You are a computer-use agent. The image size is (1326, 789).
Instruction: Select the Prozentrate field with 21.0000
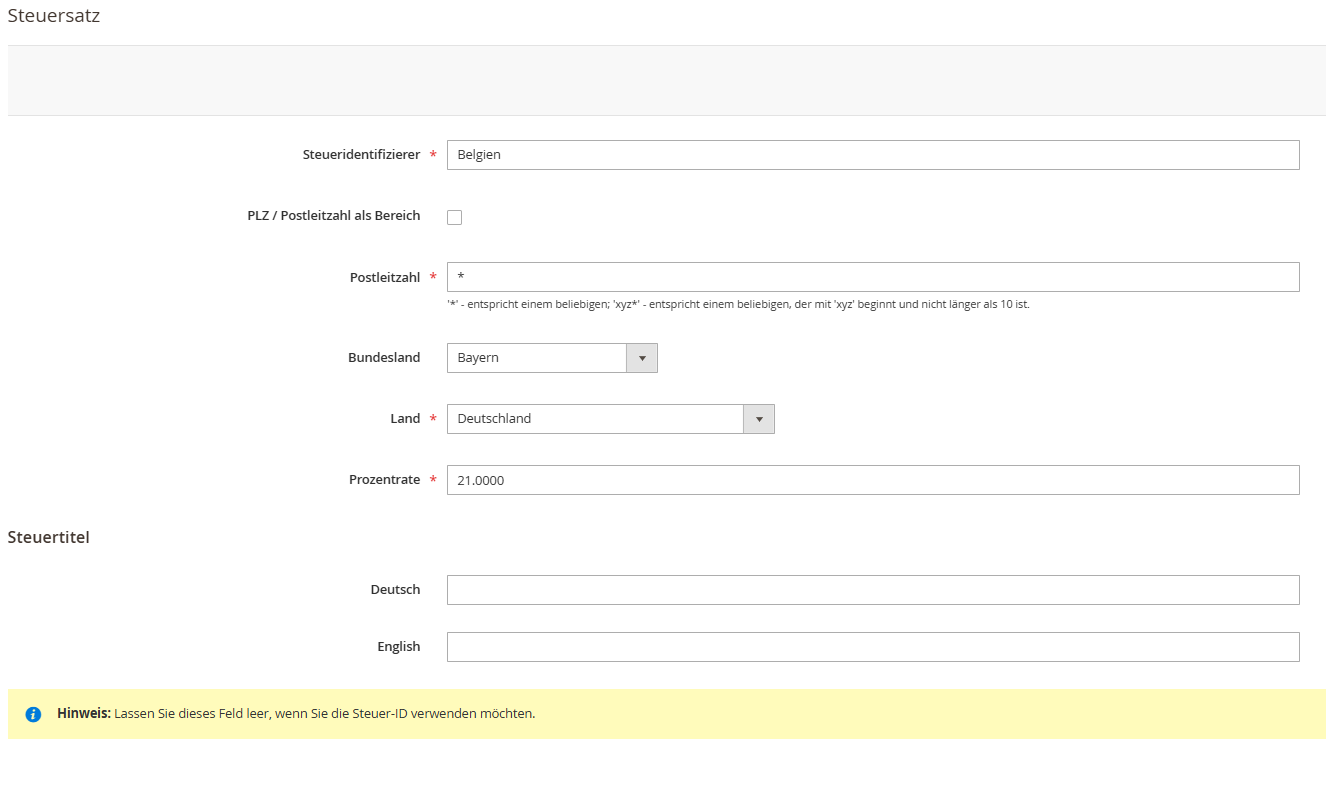pyautogui.click(x=873, y=480)
